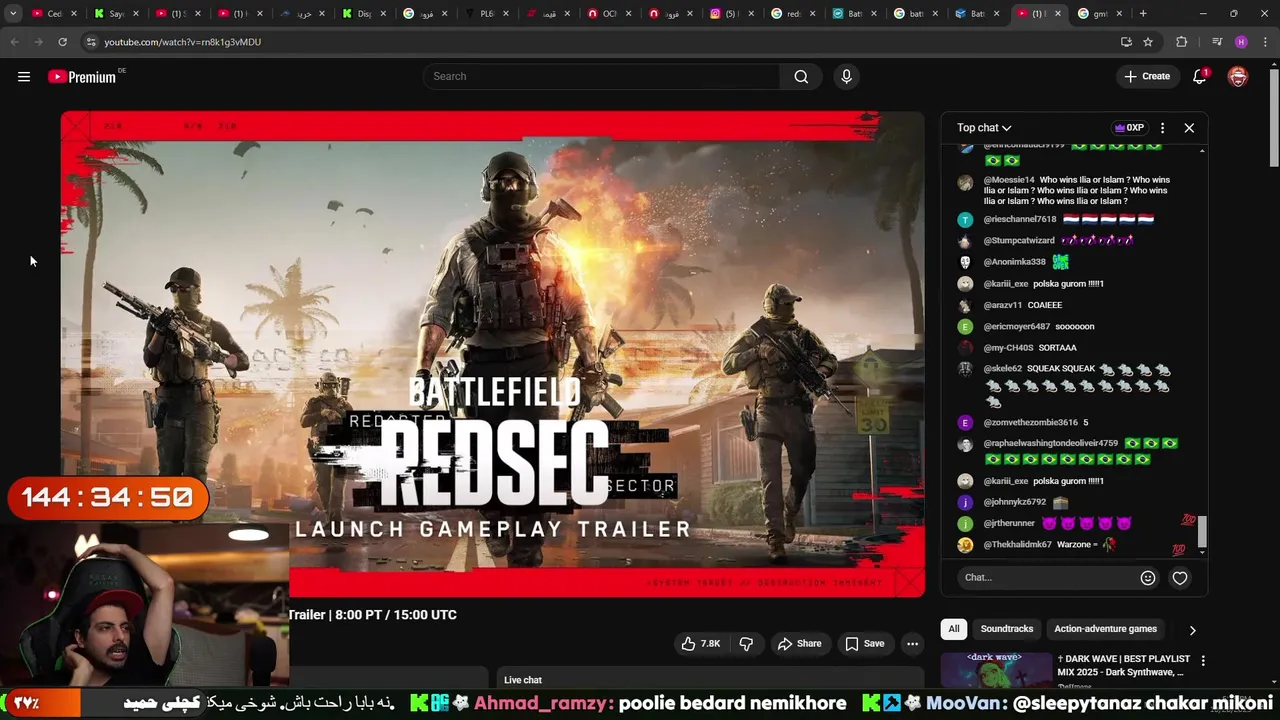The image size is (1280, 720).
Task: Install app icon in address bar
Action: (1126, 42)
